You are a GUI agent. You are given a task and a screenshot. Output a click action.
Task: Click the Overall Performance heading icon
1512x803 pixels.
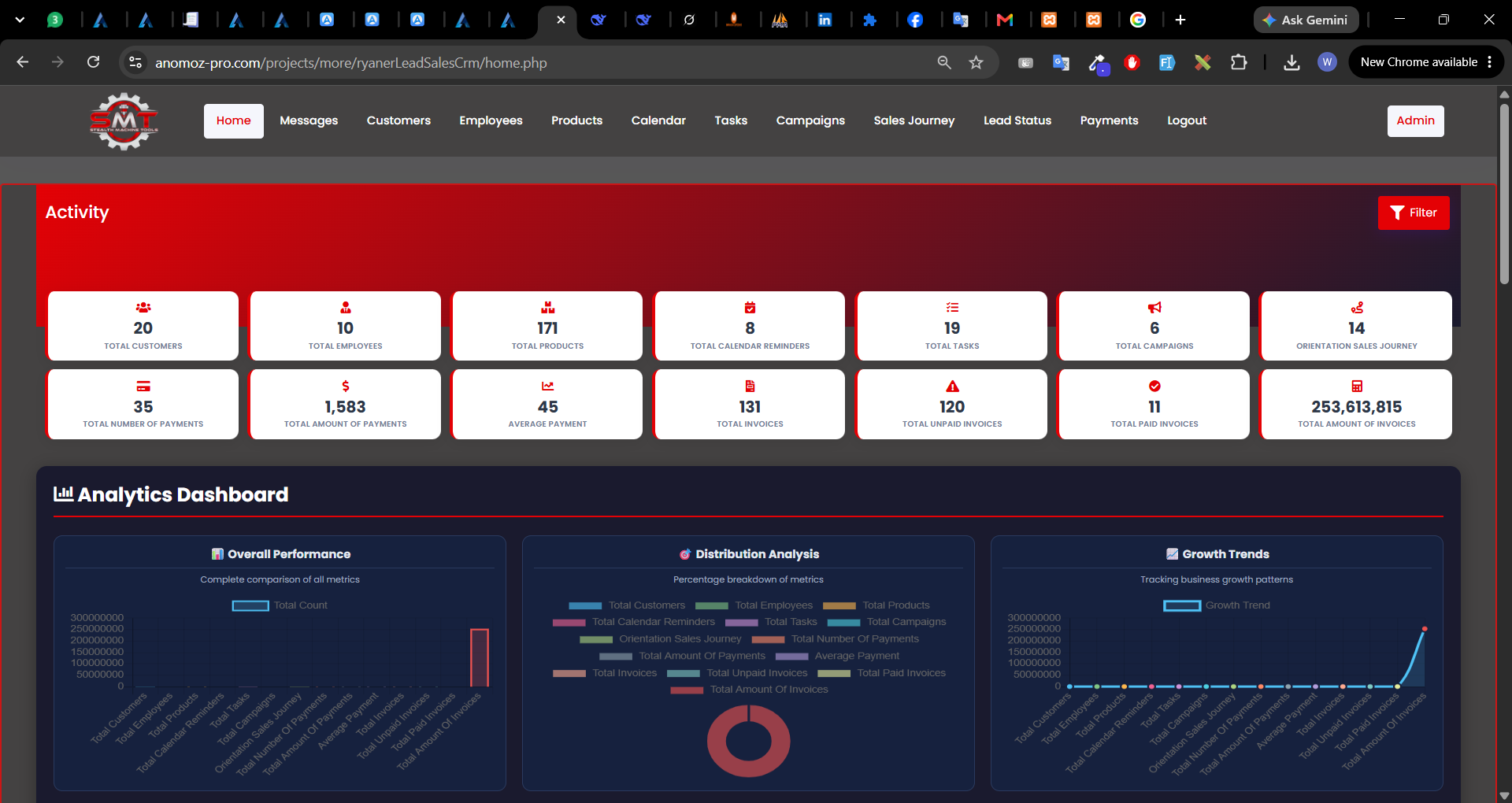pos(217,554)
